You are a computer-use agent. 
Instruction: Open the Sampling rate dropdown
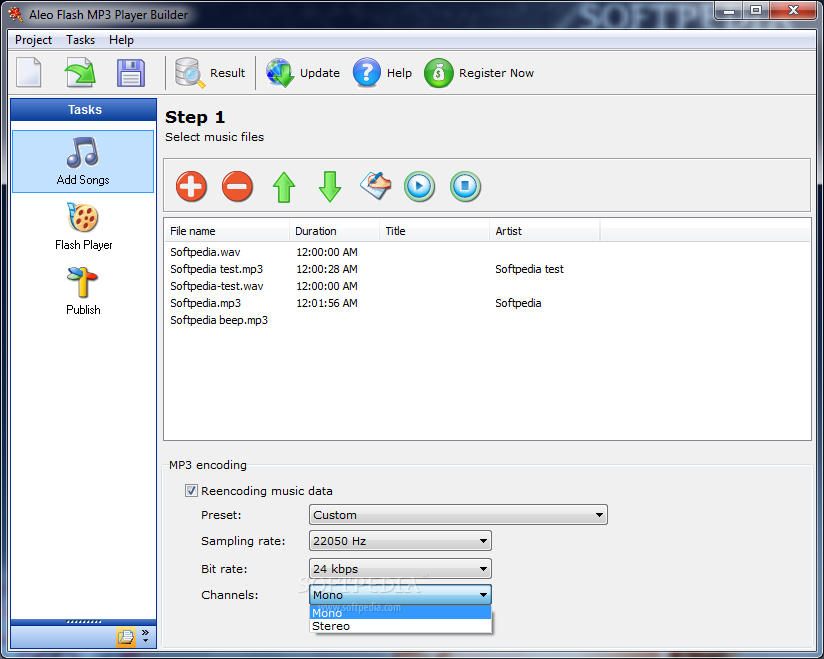pyautogui.click(x=400, y=541)
